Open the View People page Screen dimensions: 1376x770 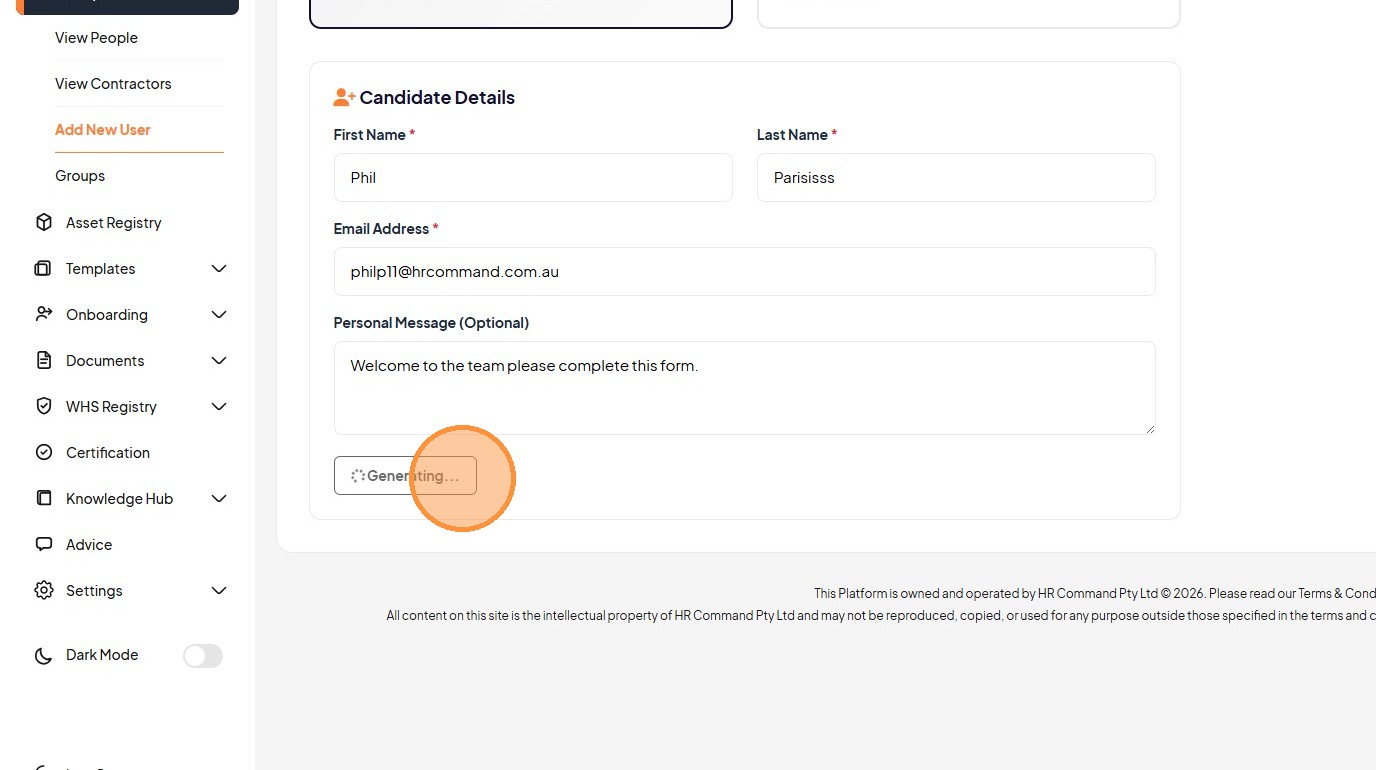click(x=96, y=38)
